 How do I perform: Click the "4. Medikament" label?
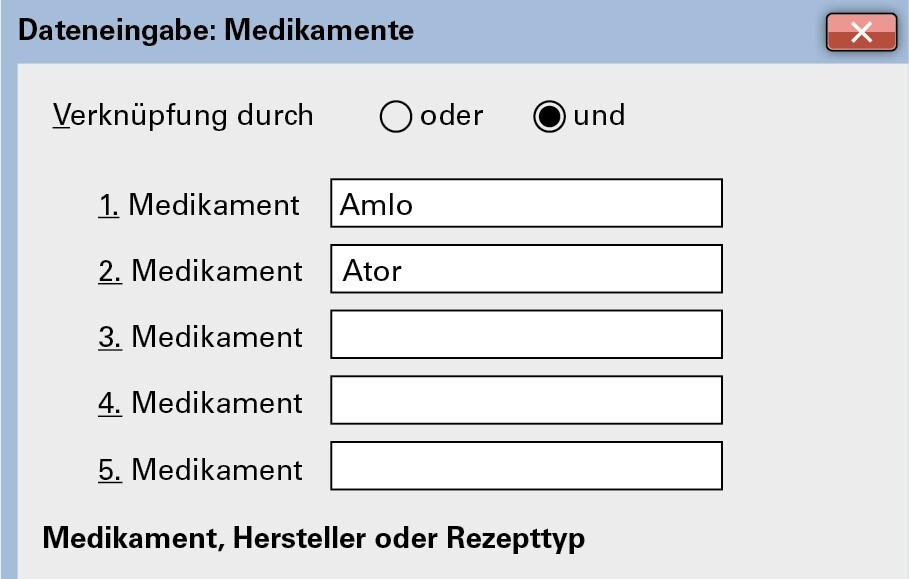click(x=200, y=403)
